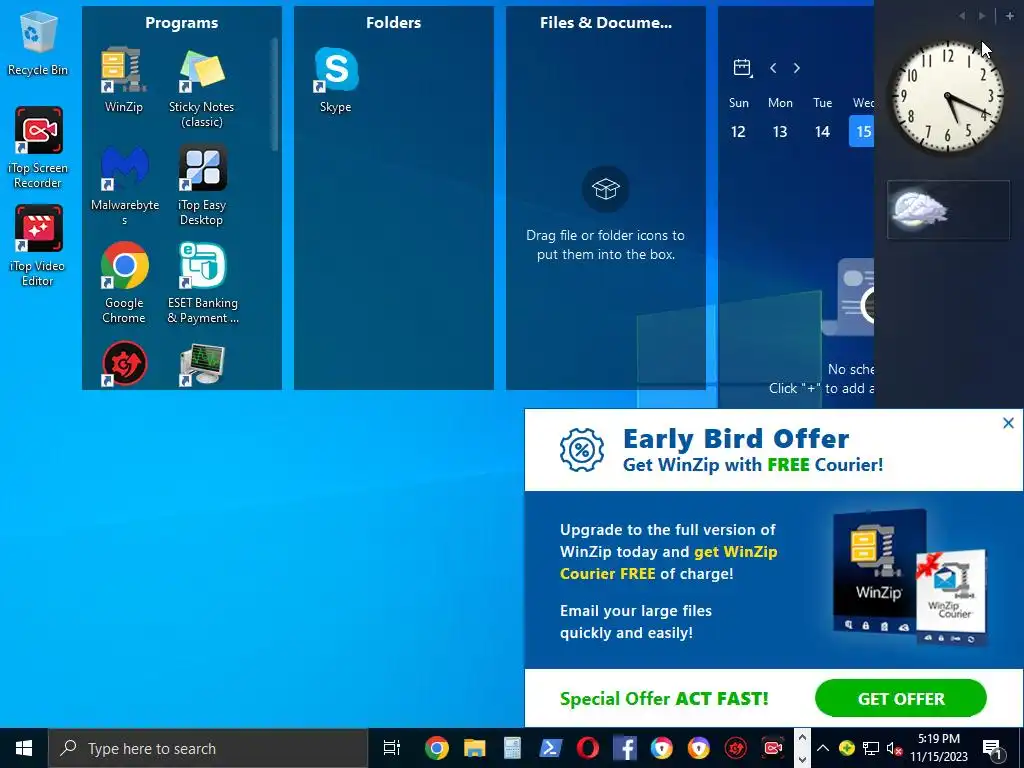Launch Google Chrome from the Programs box

124,283
